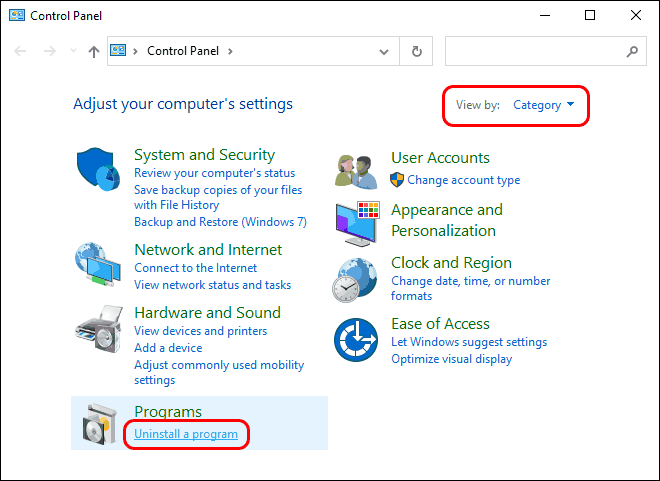
Task: Open Backup and Restore (Windows 7)
Action: [221, 222]
